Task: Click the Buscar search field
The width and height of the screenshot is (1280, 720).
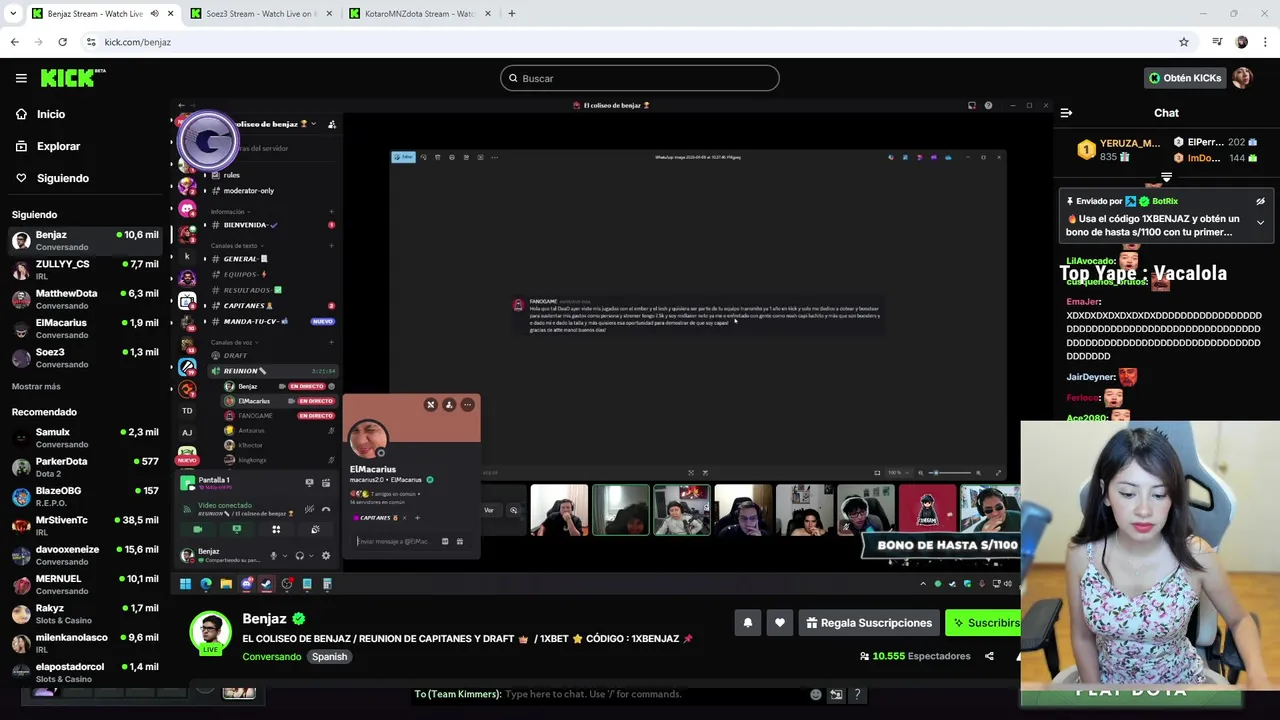Action: click(x=640, y=78)
